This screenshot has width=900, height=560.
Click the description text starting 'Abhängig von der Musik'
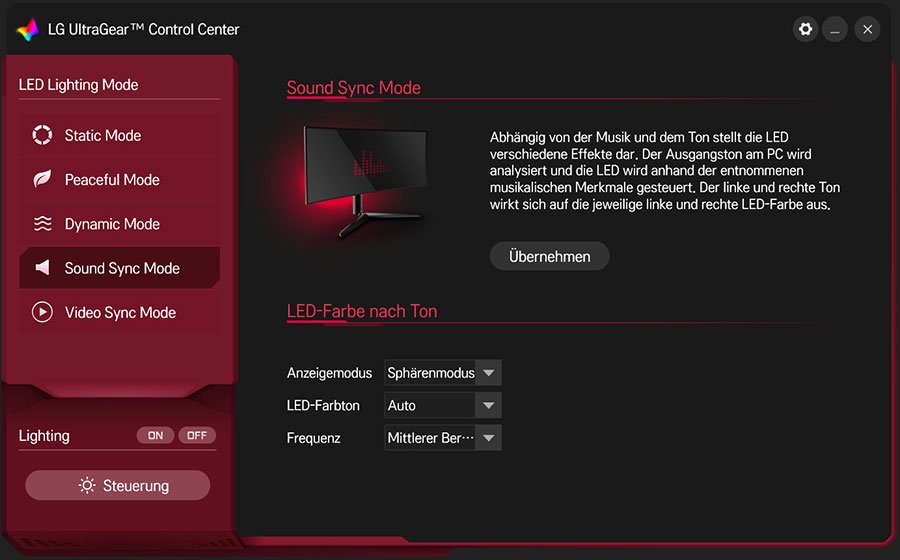(665, 170)
